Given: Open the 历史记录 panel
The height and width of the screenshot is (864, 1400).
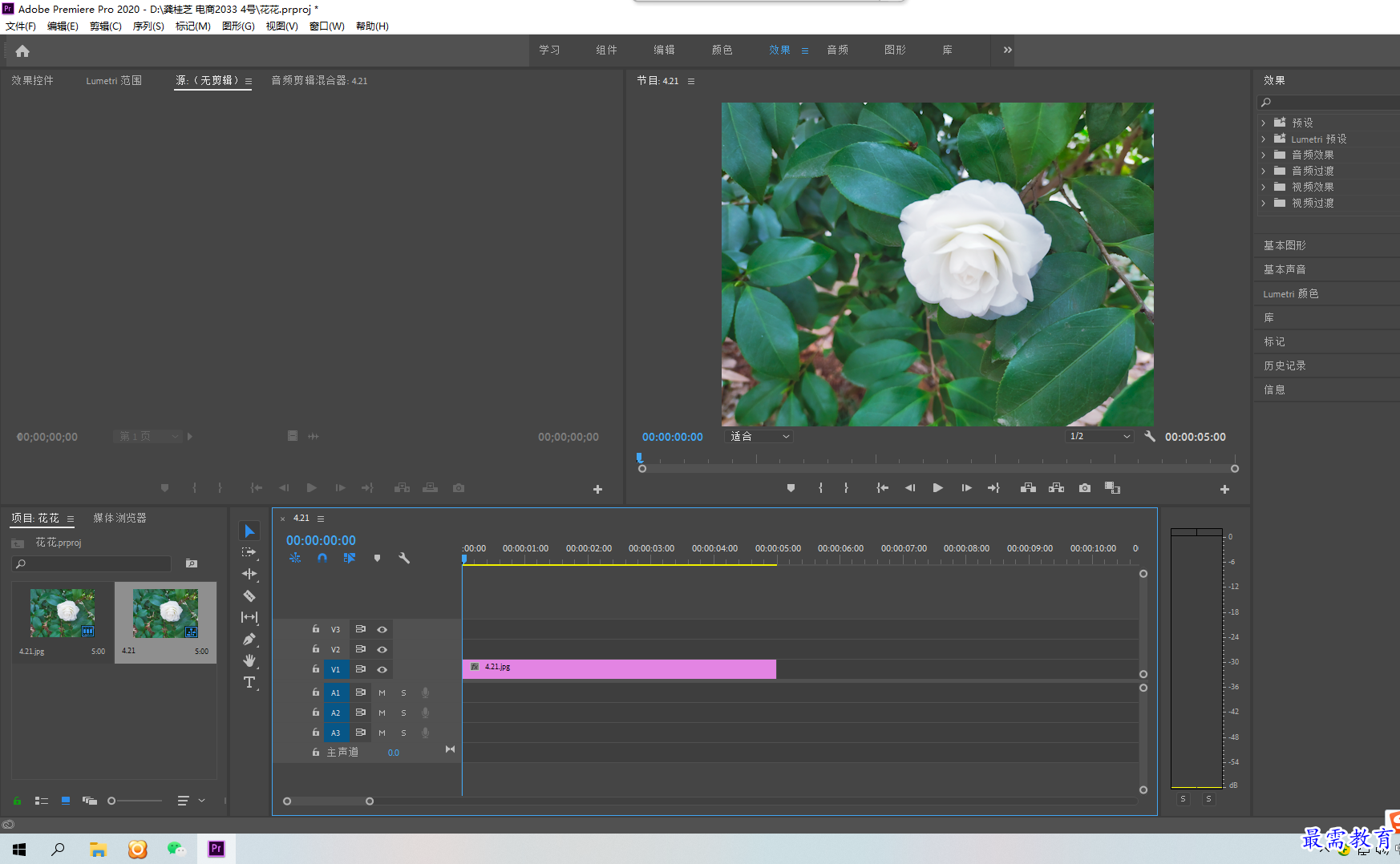Looking at the screenshot, I should tap(1285, 365).
